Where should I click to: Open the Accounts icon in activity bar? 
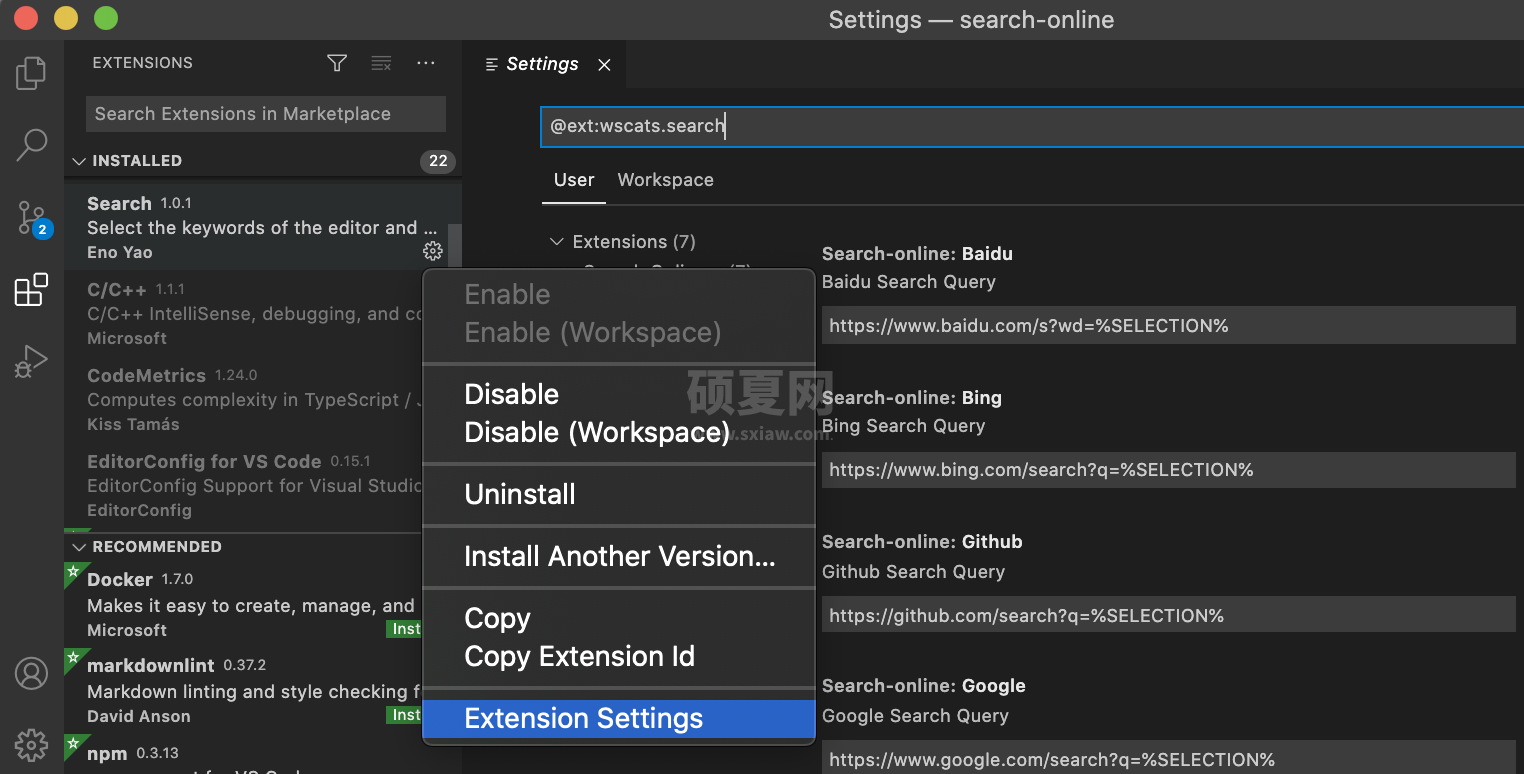(x=31, y=673)
